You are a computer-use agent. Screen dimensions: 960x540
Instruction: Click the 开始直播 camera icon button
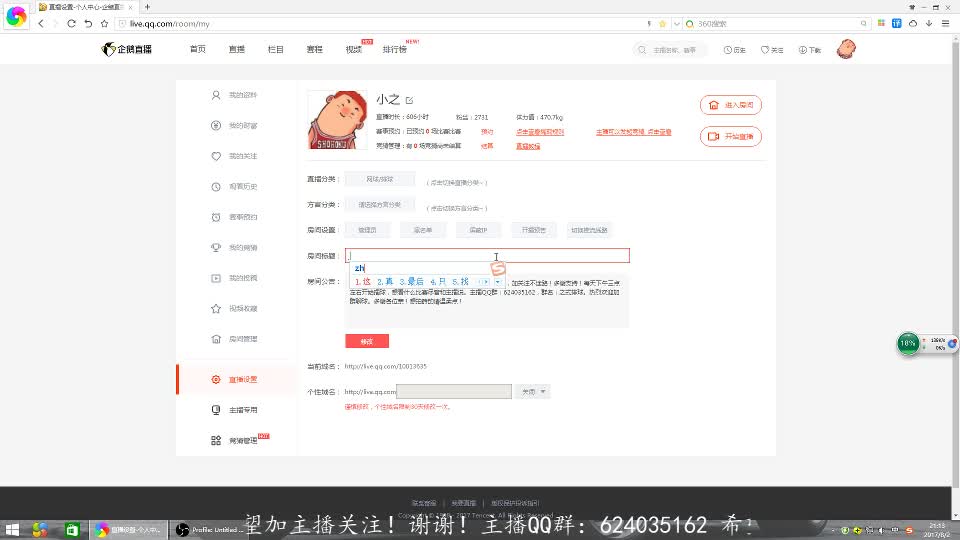[x=731, y=136]
